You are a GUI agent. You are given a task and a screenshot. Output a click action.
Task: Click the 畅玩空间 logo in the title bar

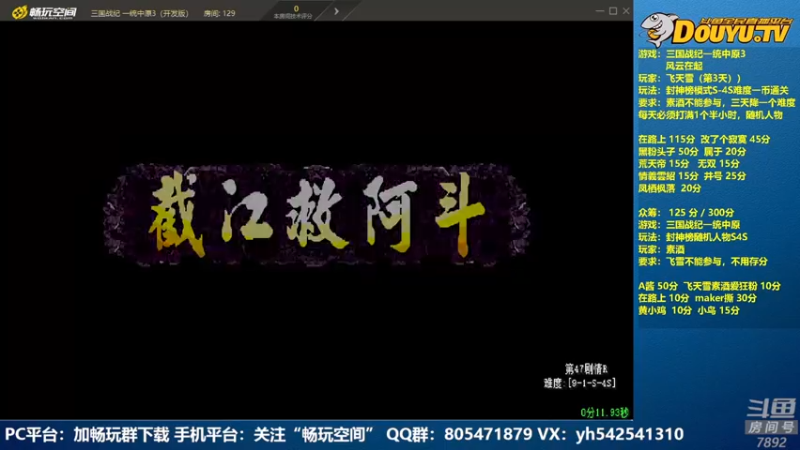[44, 12]
